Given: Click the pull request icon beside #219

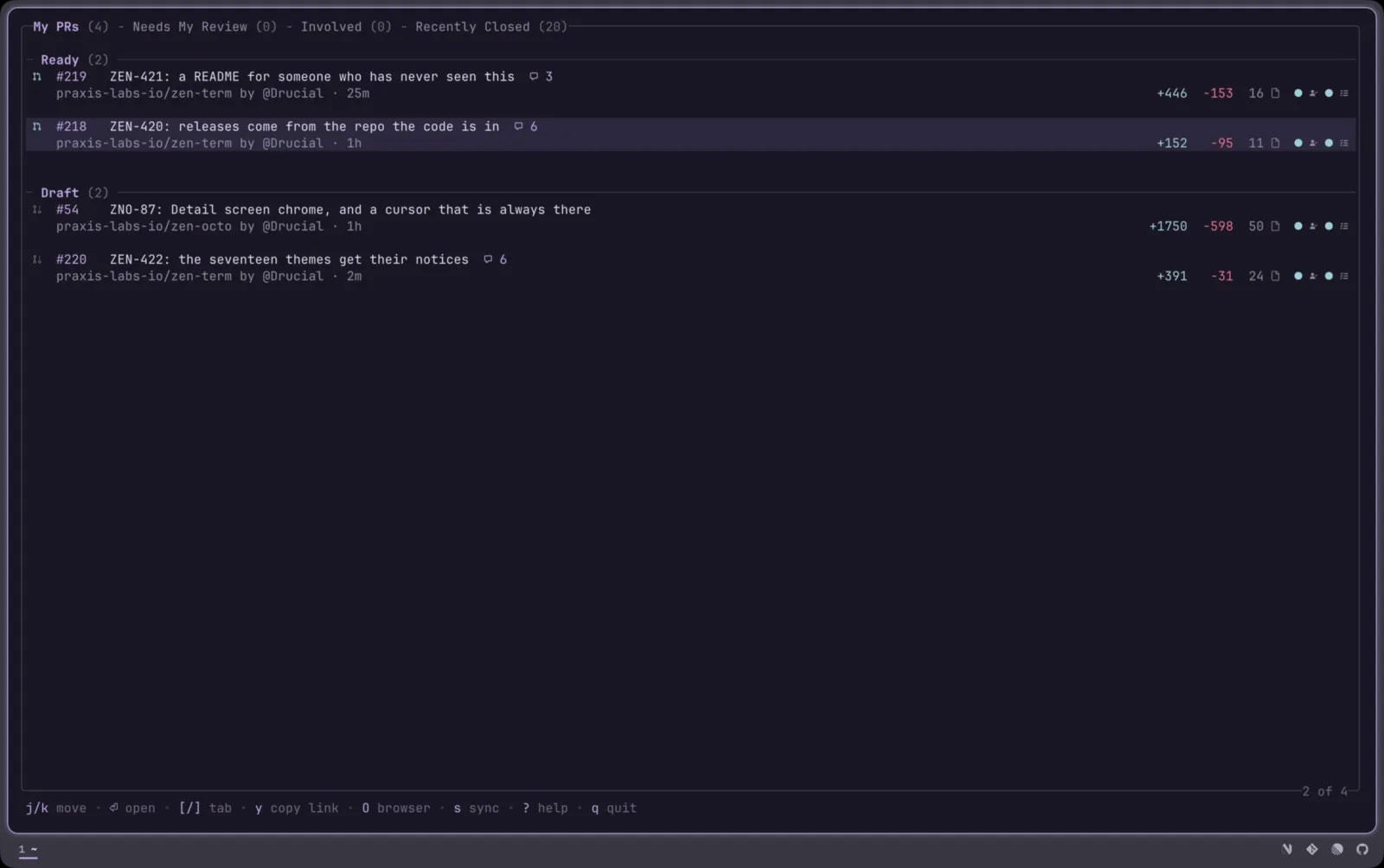Looking at the screenshot, I should click(36, 77).
